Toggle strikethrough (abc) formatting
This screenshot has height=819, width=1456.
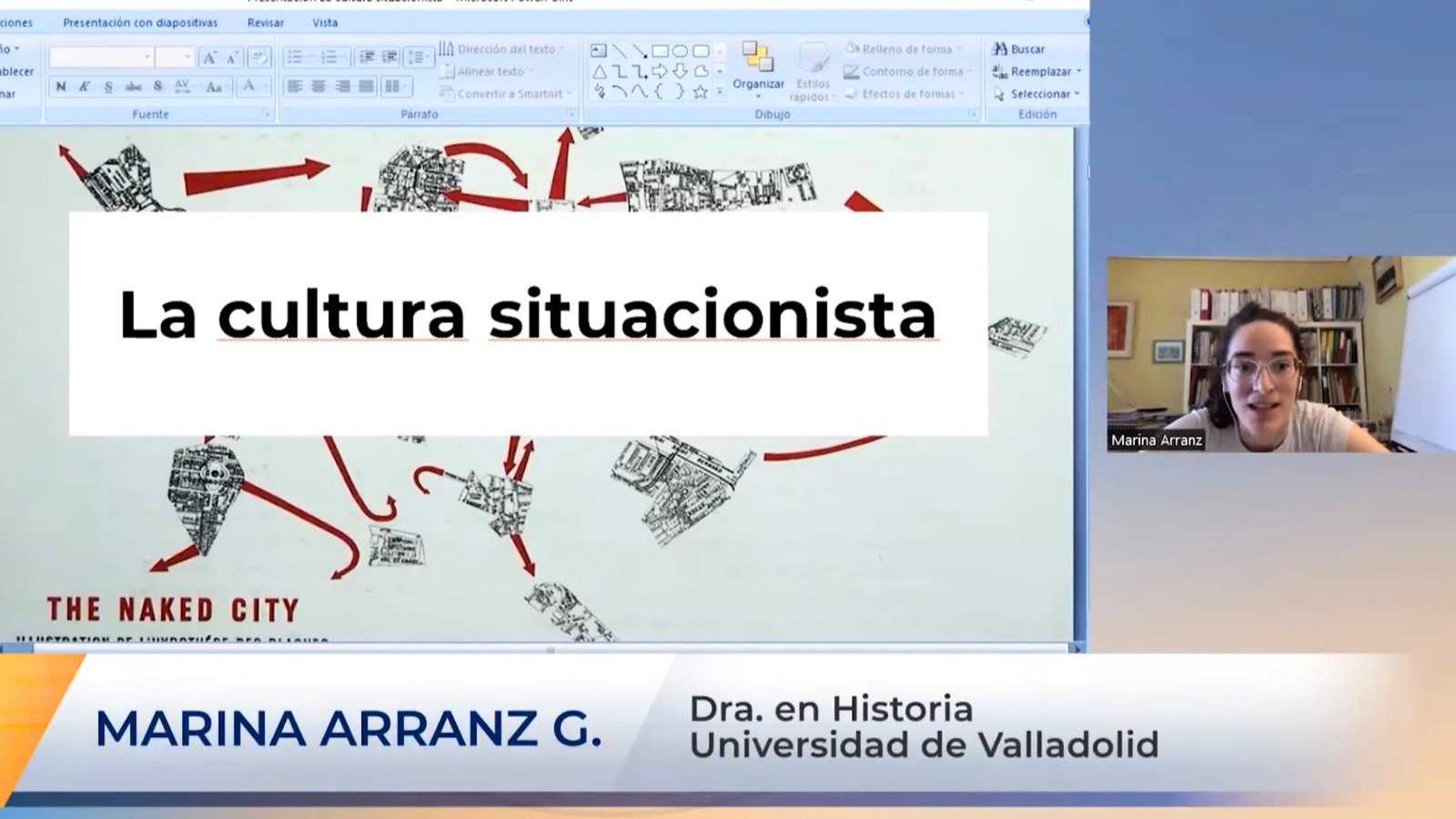[x=133, y=86]
